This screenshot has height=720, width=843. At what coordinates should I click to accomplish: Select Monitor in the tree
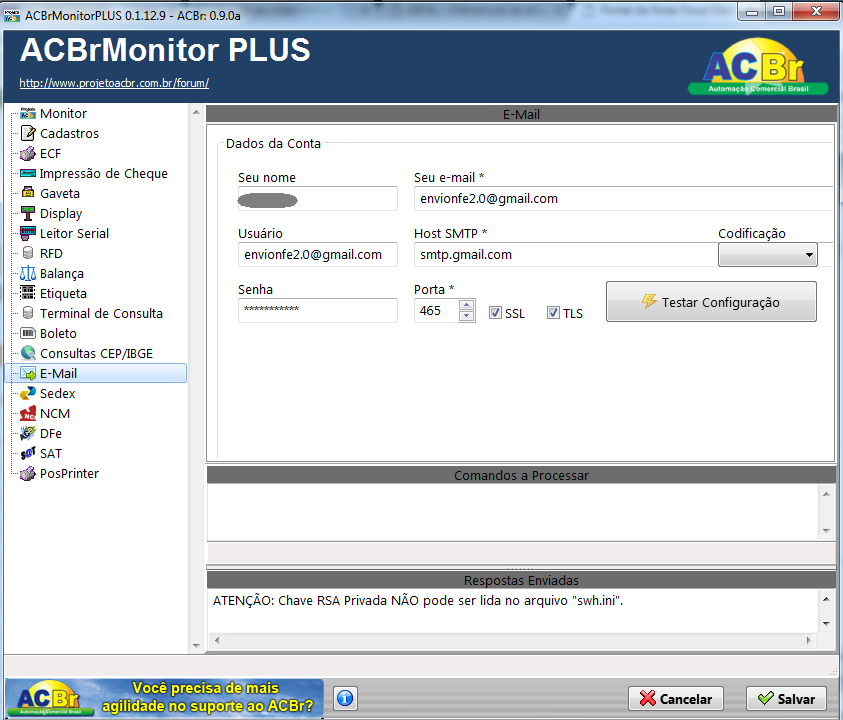(63, 113)
